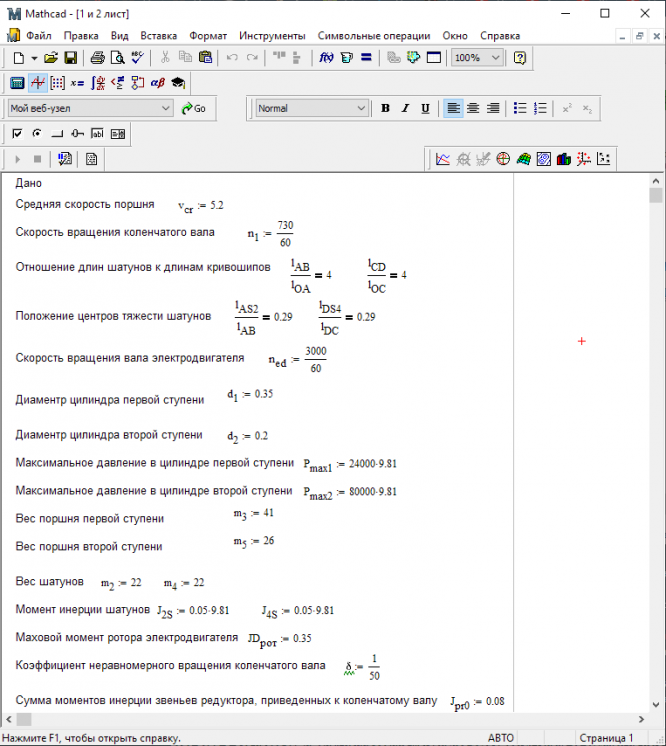
Task: Insert a polar plot
Action: [x=503, y=159]
